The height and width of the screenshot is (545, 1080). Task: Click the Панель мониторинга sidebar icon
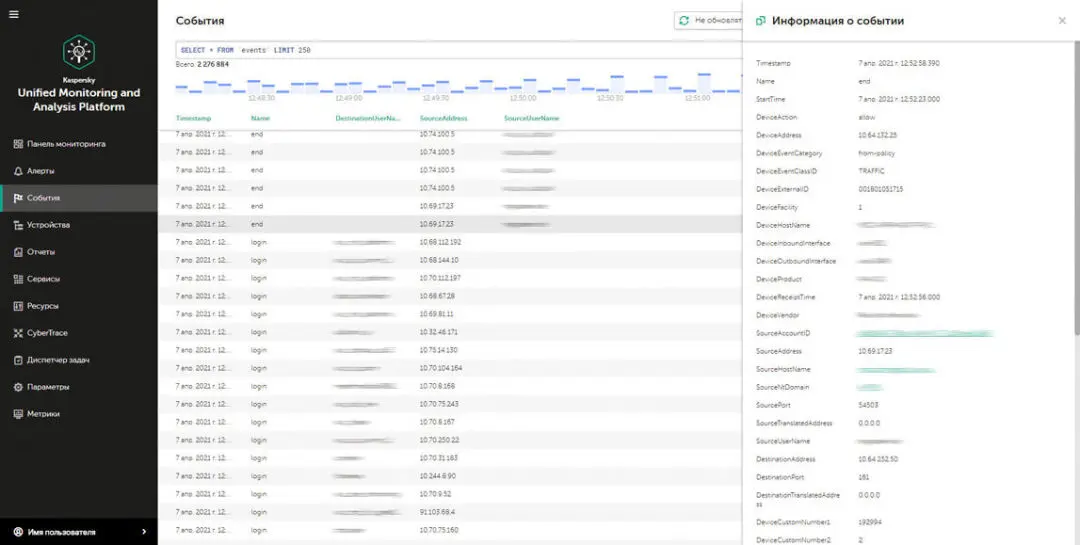pyautogui.click(x=19, y=144)
